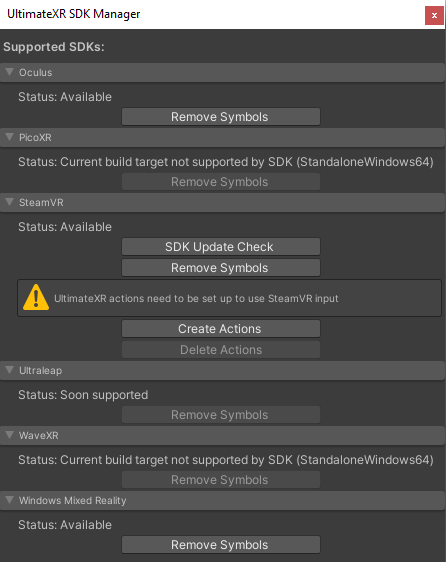
Task: Collapse the Oculus section triangle
Action: pyautogui.click(x=10, y=72)
